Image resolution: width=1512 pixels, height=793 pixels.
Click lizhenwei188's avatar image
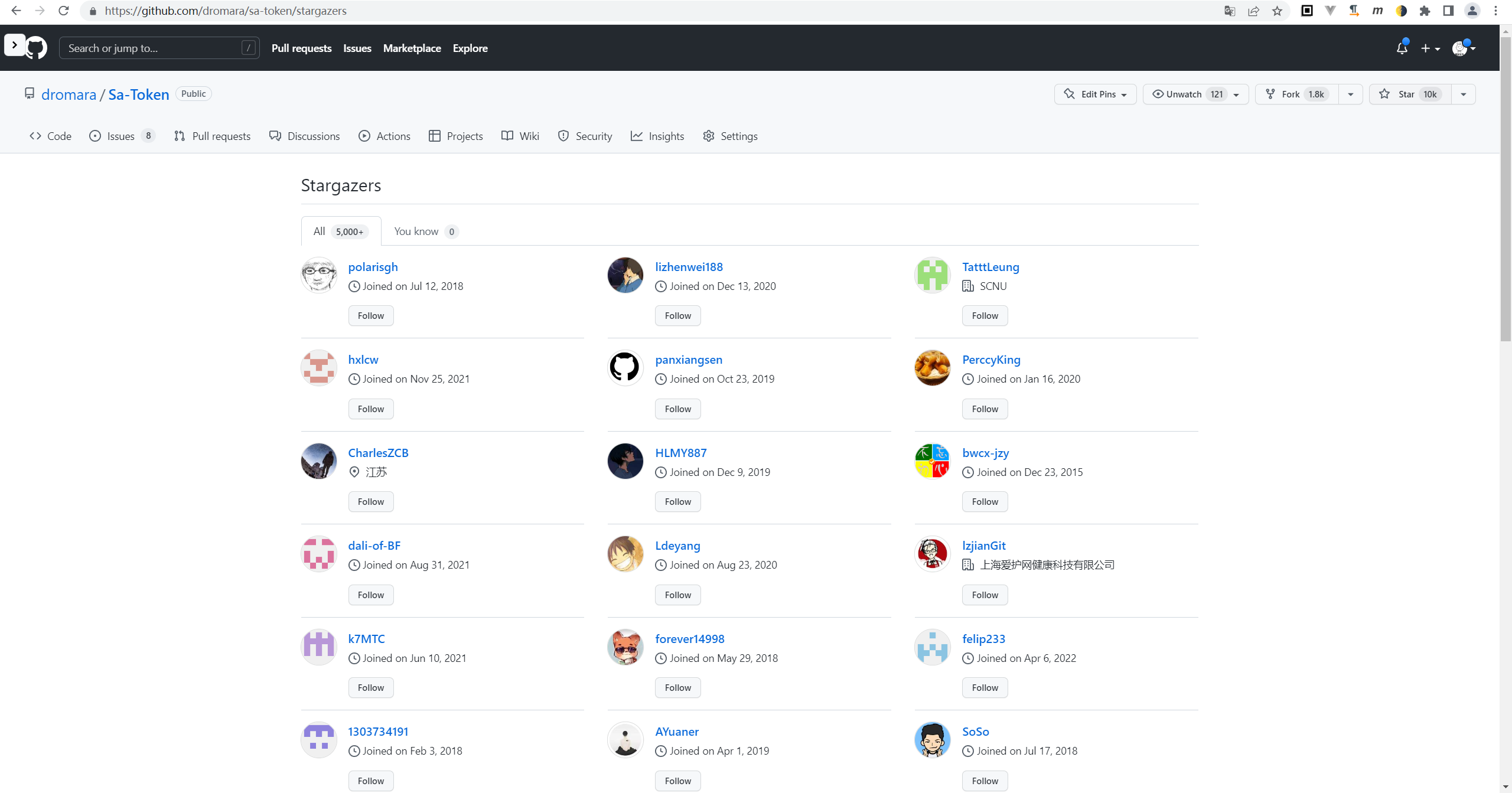[x=625, y=275]
